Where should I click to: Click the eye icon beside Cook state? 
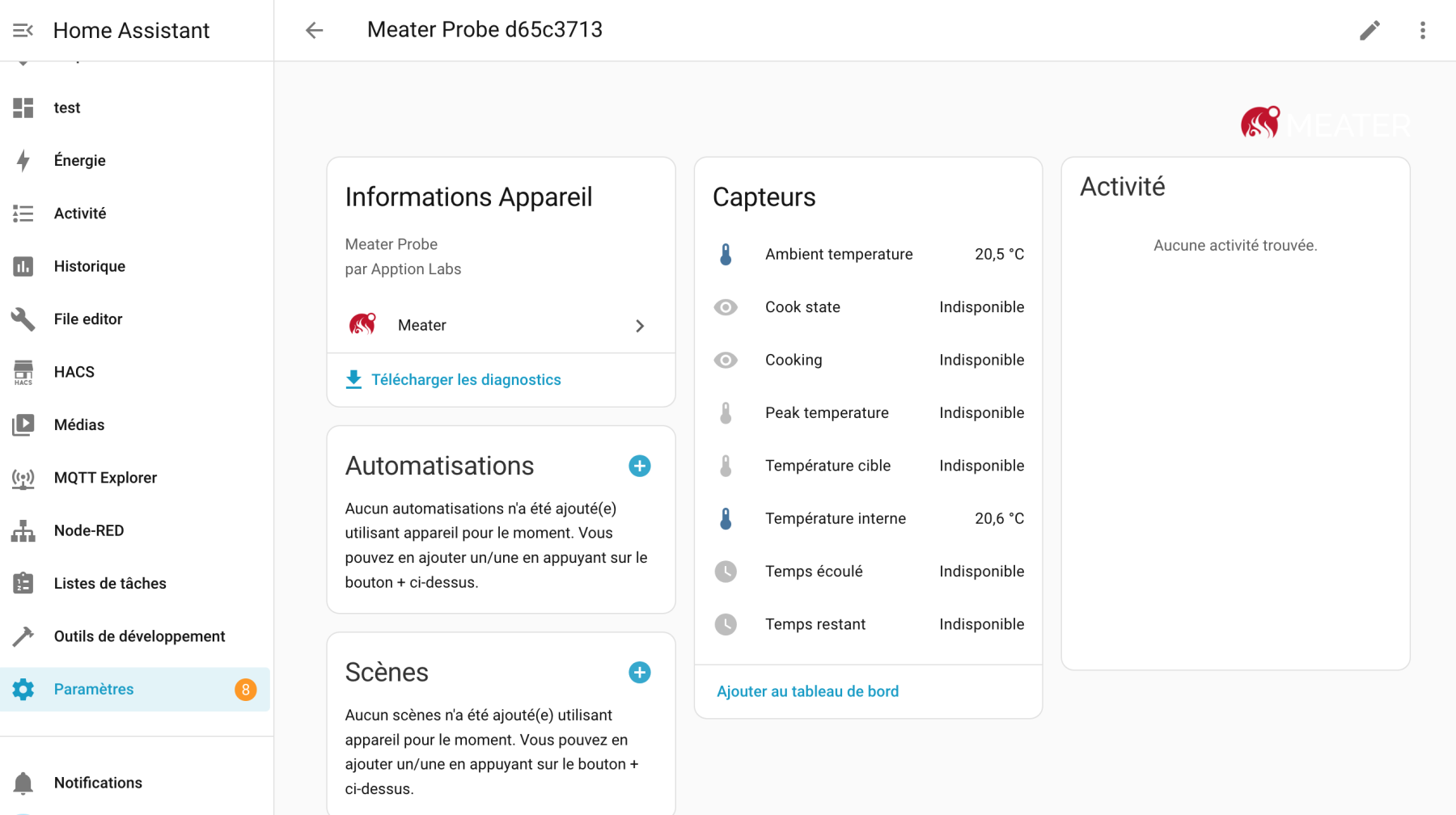[x=726, y=307]
